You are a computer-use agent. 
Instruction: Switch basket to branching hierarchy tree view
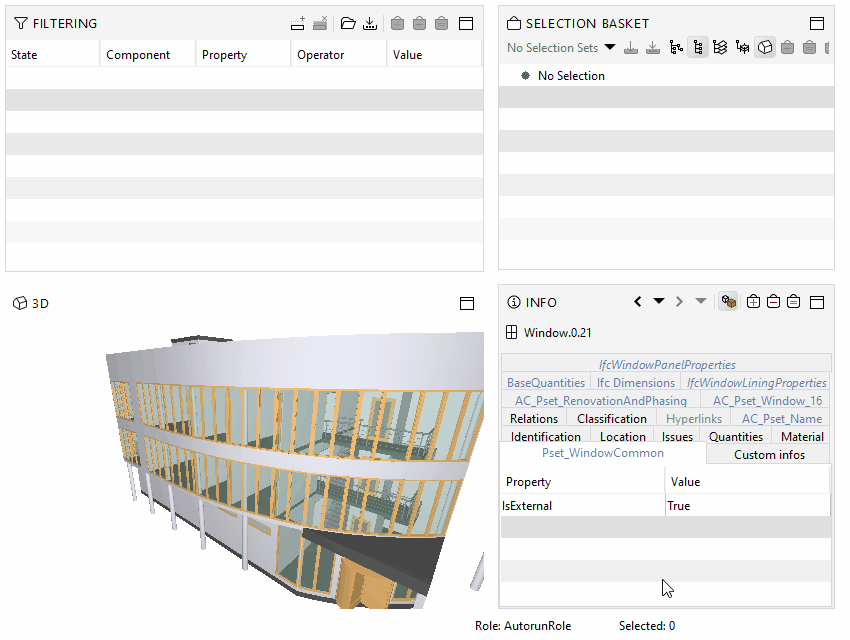675,48
